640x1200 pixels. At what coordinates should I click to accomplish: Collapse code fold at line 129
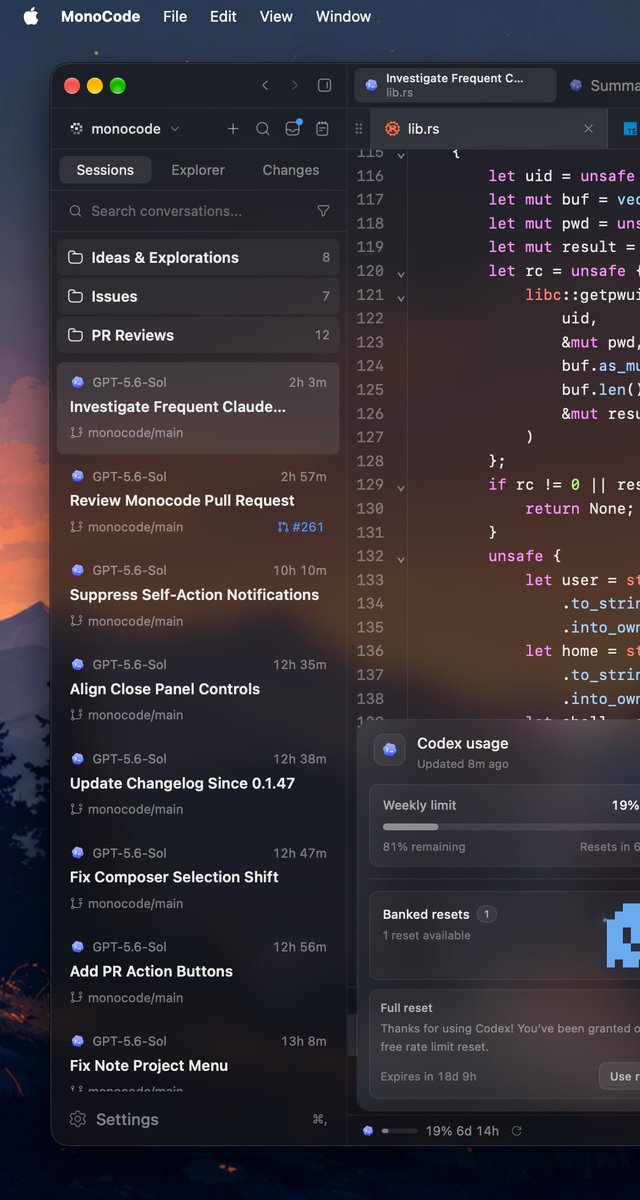point(401,486)
